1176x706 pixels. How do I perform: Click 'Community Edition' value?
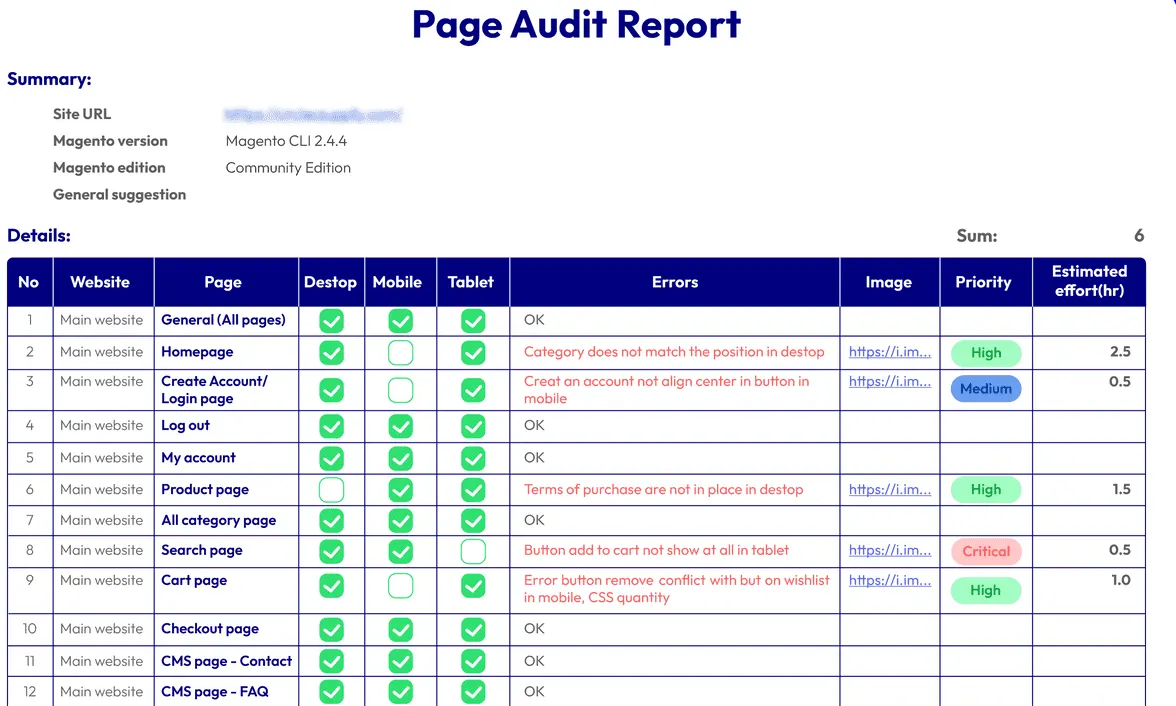[x=288, y=168]
